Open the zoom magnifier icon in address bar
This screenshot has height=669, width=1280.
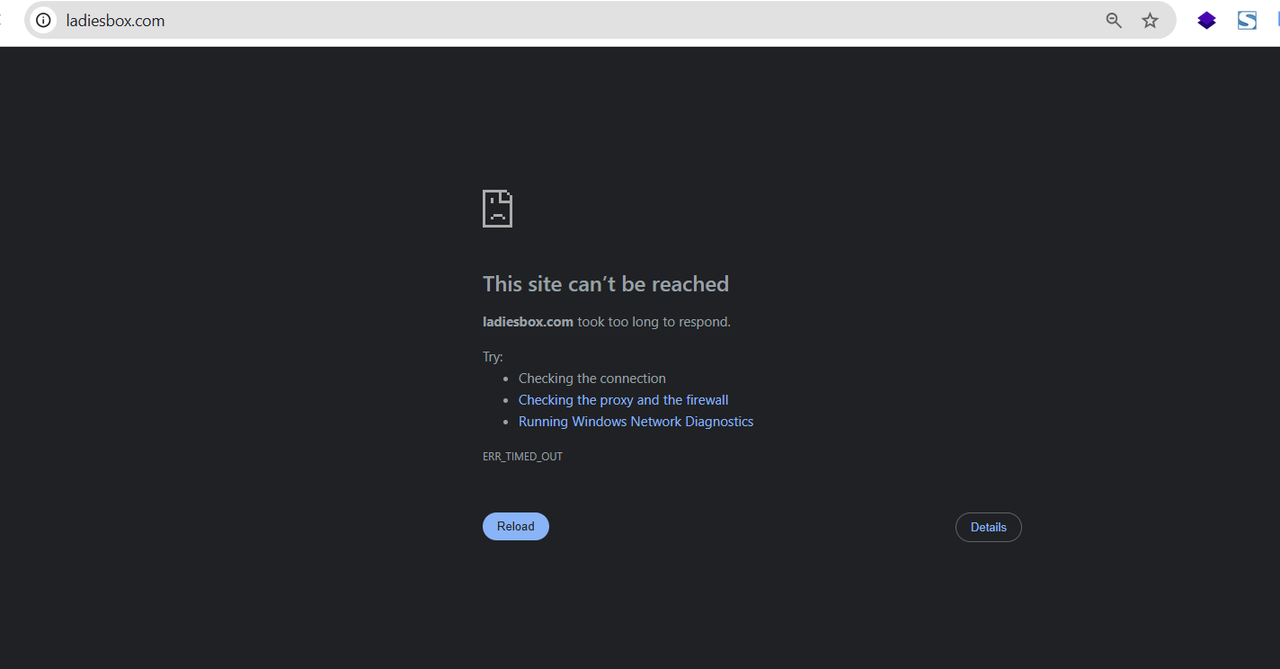1114,20
